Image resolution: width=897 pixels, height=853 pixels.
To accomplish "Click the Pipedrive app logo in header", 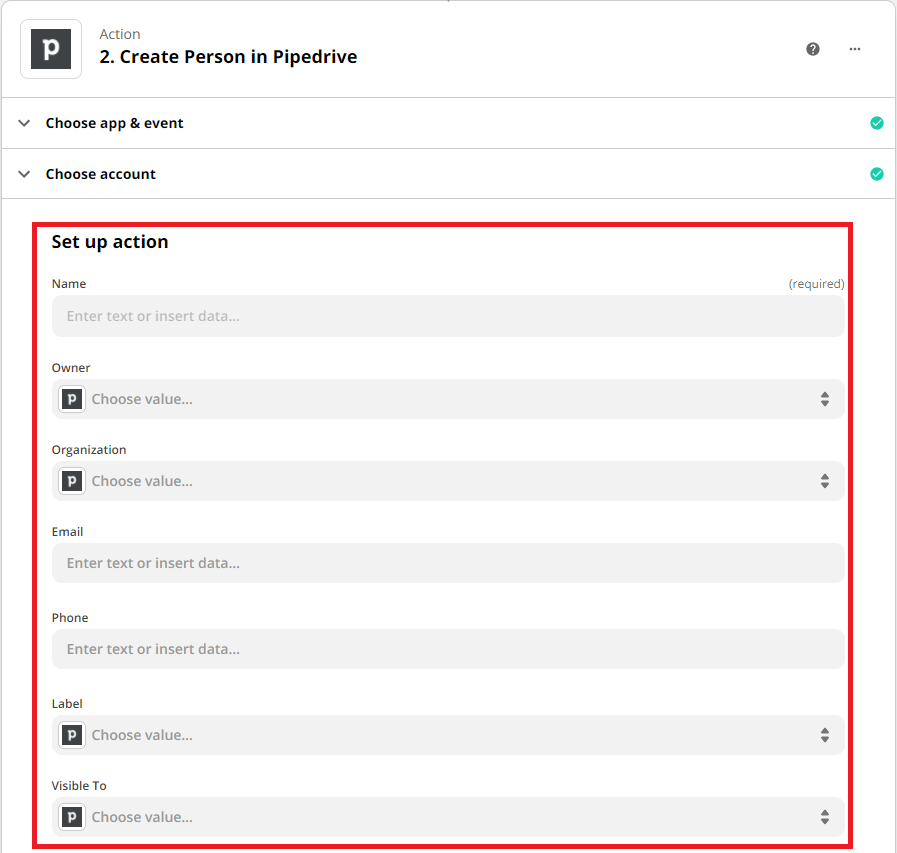I will [51, 49].
